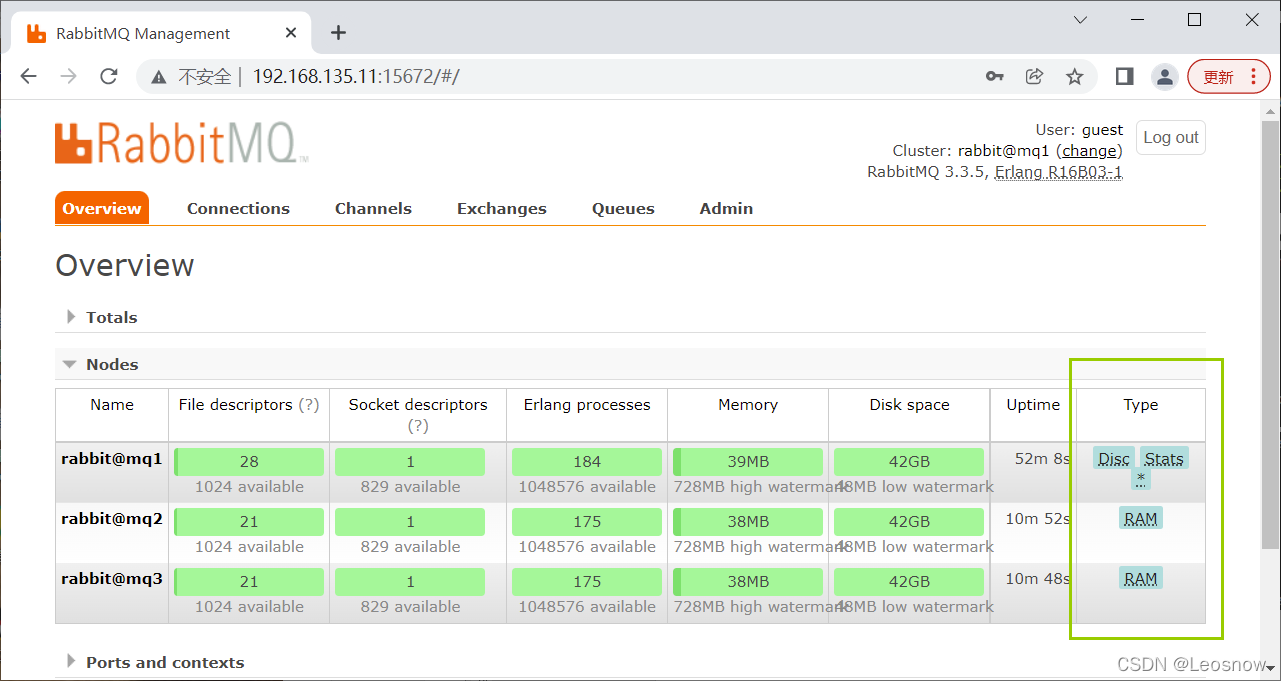Open the Exchanges tab
Image resolution: width=1281 pixels, height=681 pixels.
(x=502, y=208)
